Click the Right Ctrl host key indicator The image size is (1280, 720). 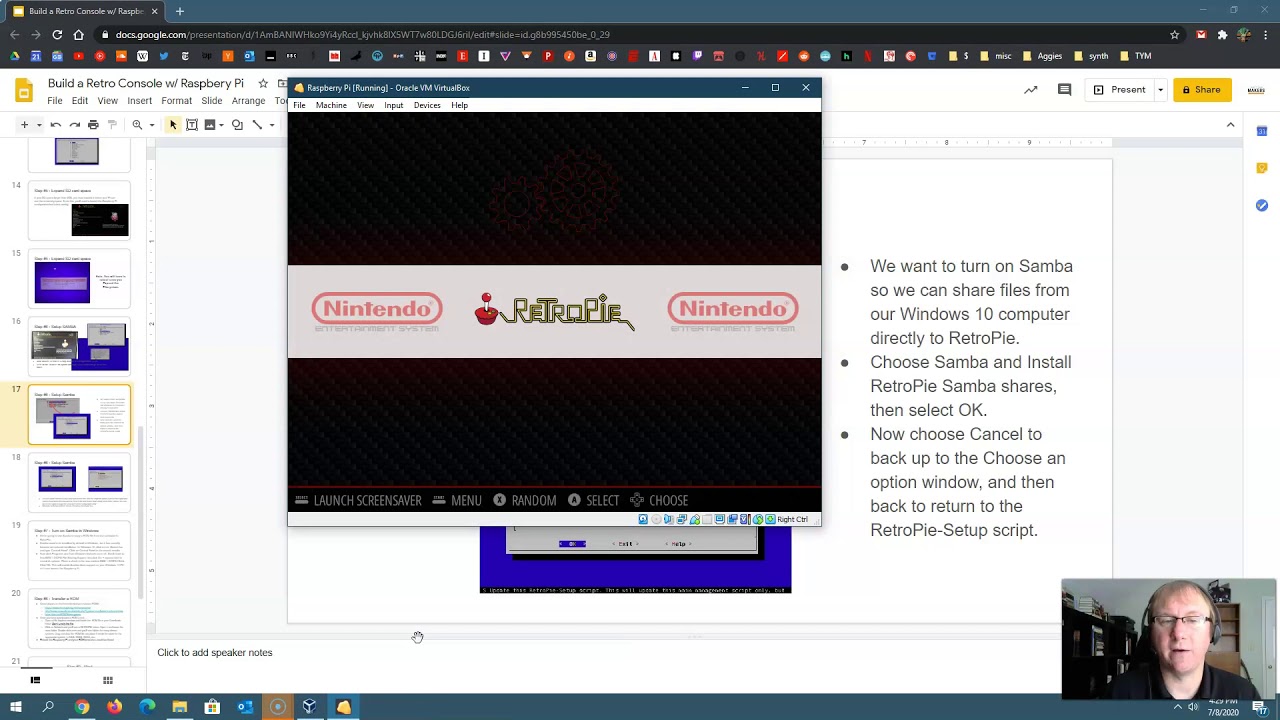point(792,519)
